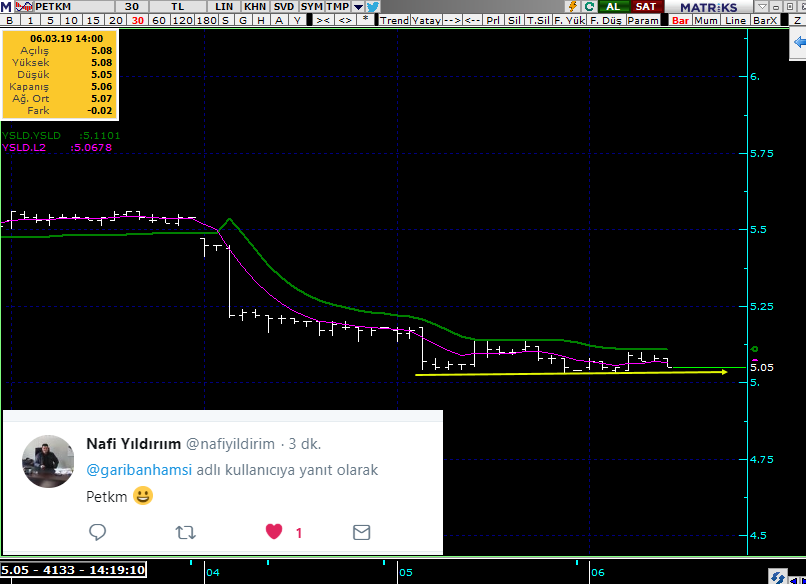Switch to Y yearly period
This screenshot has width=806, height=584.
click(x=297, y=21)
